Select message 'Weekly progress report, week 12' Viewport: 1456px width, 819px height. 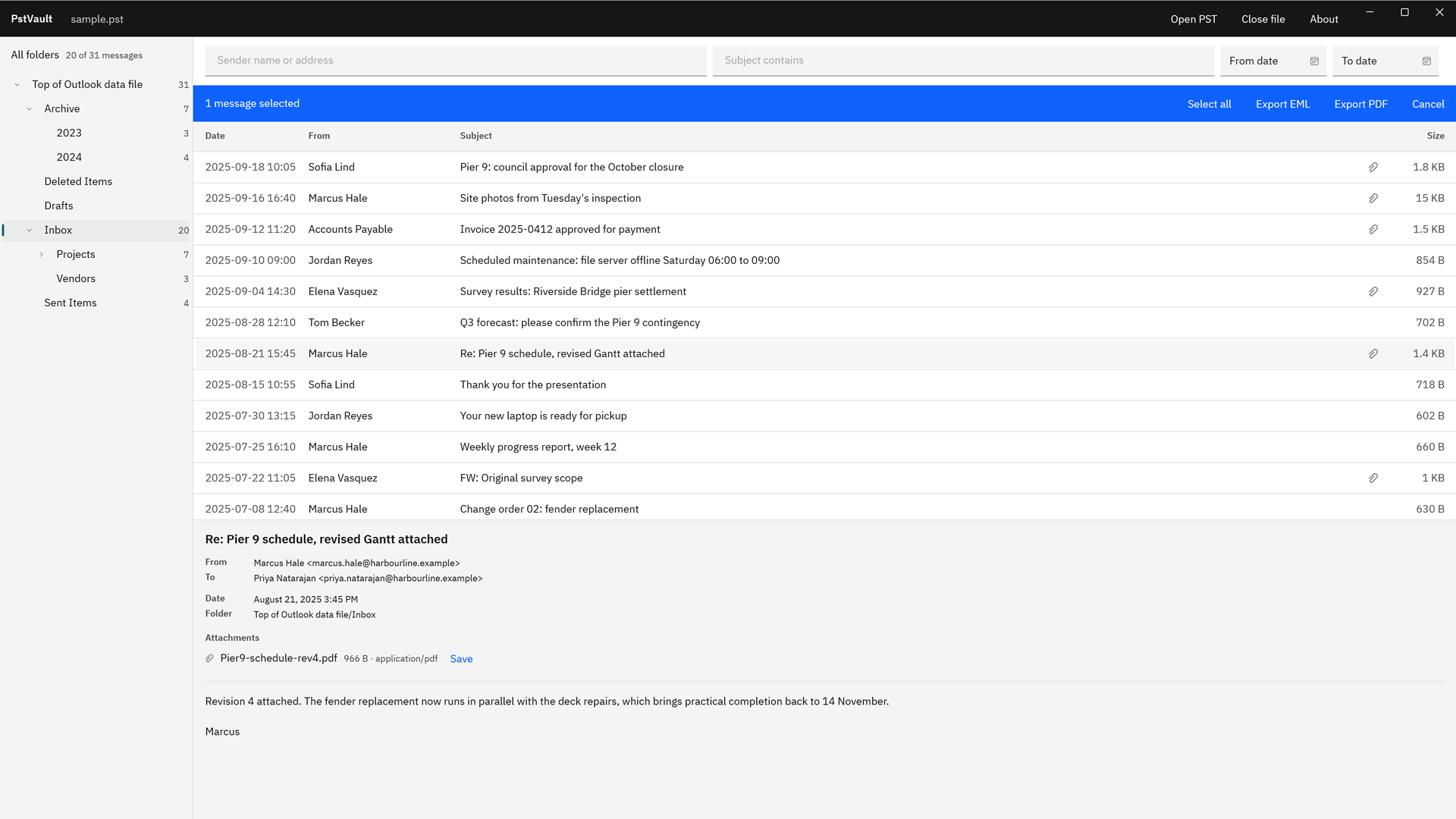(824, 447)
